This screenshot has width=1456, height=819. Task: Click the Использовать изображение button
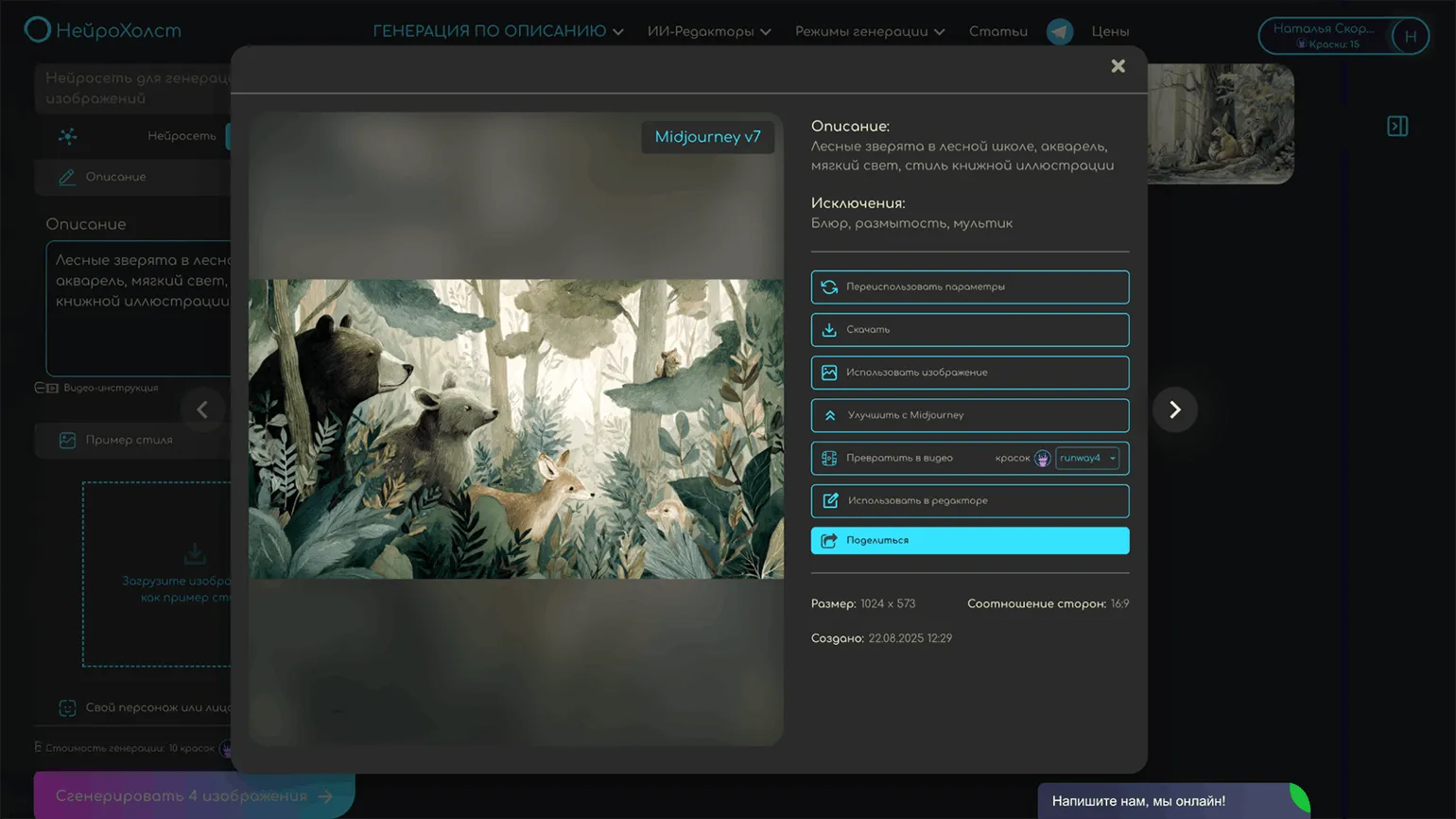pyautogui.click(x=969, y=373)
